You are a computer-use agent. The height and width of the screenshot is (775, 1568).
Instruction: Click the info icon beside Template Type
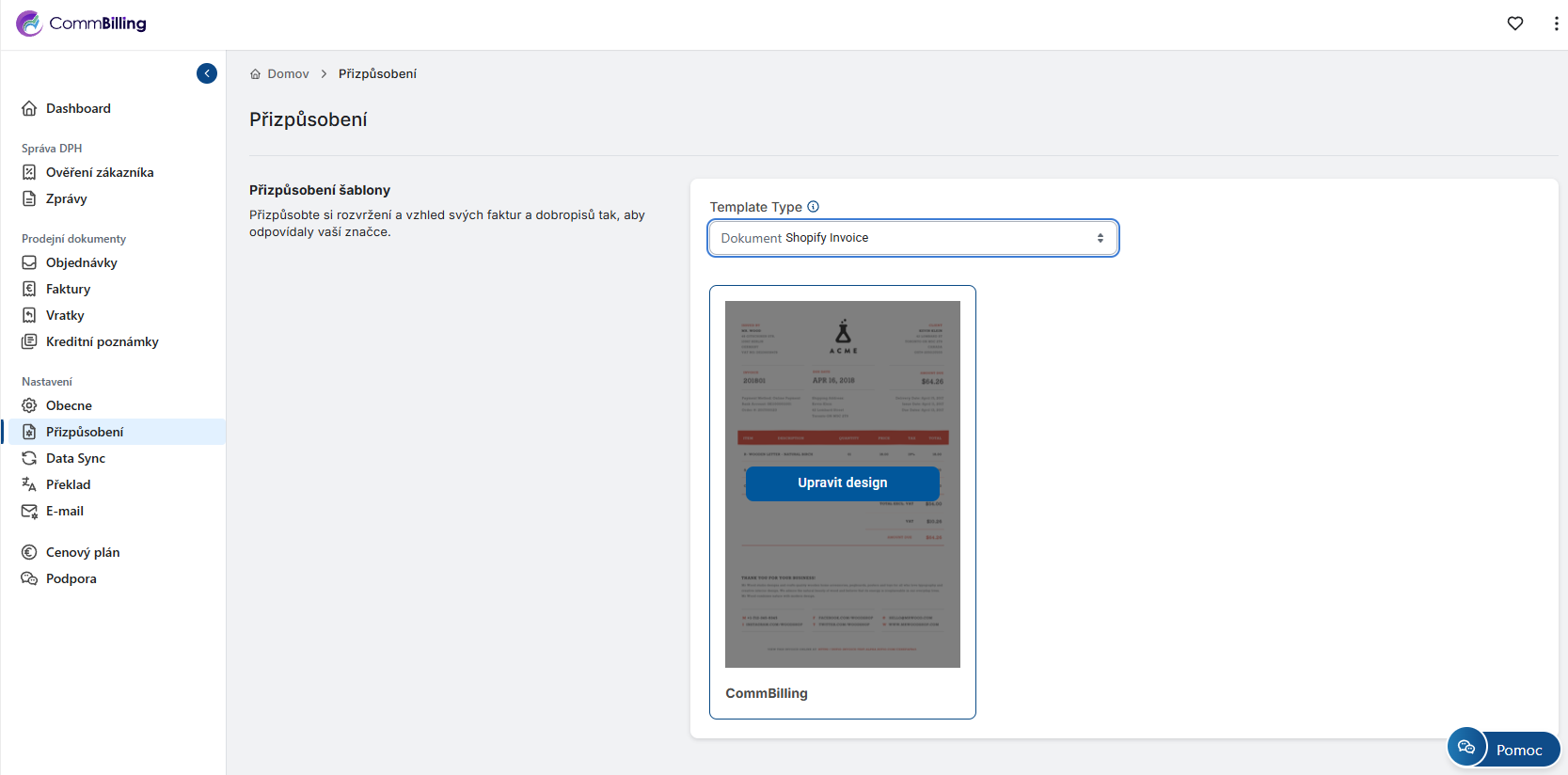(814, 207)
